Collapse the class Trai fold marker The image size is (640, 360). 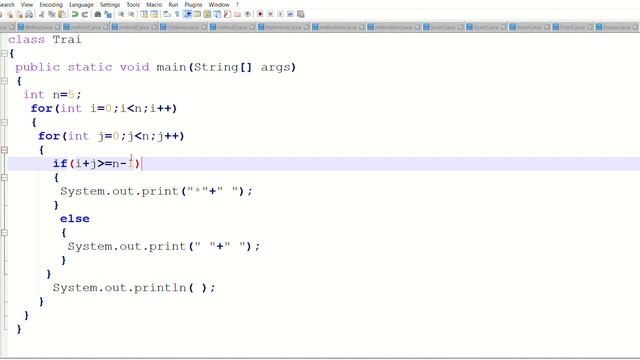click(x=4, y=53)
